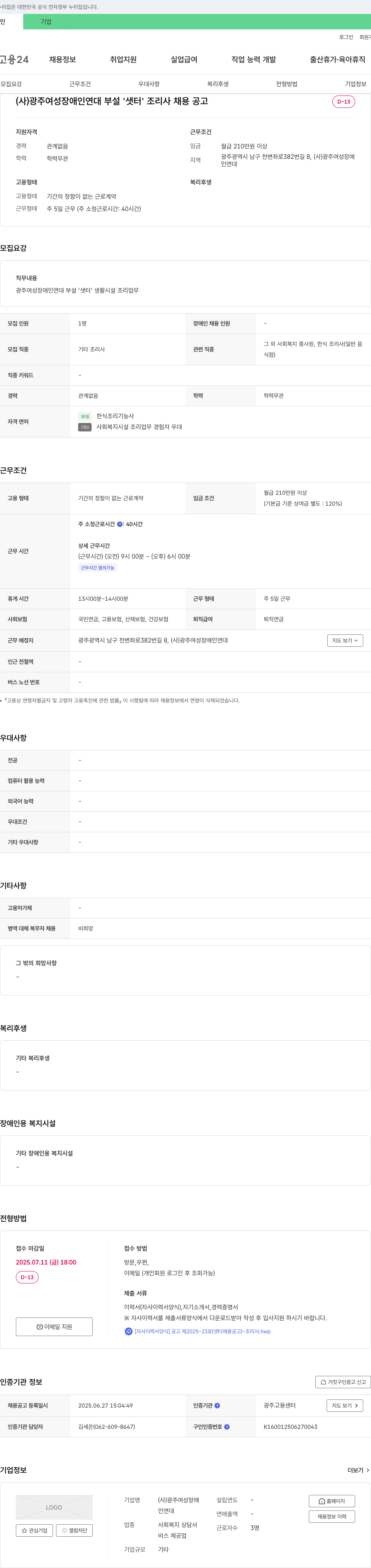
Task: Open the 직업 능력 개발 menu
Action: pos(254,60)
